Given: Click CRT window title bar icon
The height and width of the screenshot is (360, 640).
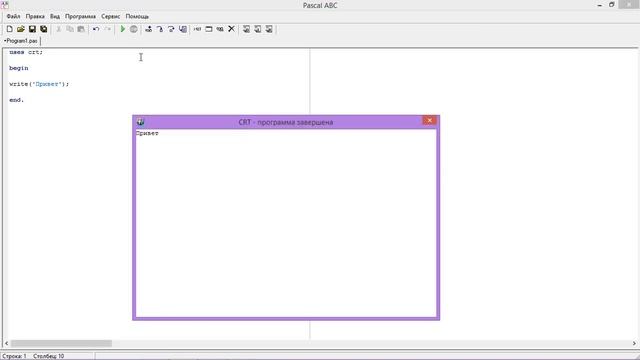Looking at the screenshot, I should coord(141,122).
